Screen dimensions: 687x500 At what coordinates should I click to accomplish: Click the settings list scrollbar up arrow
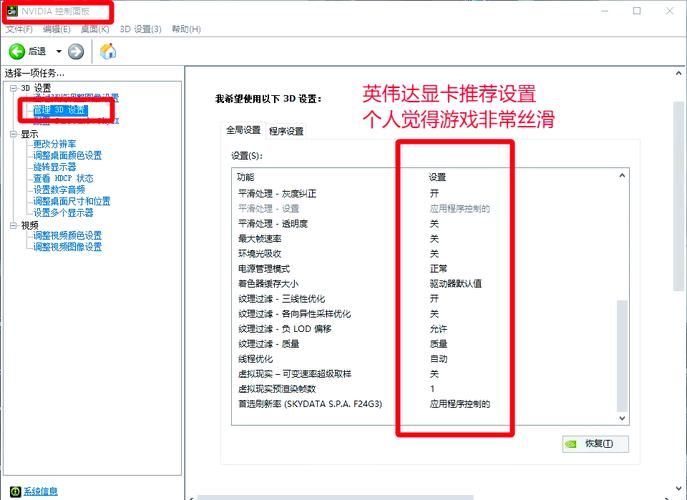point(622,176)
